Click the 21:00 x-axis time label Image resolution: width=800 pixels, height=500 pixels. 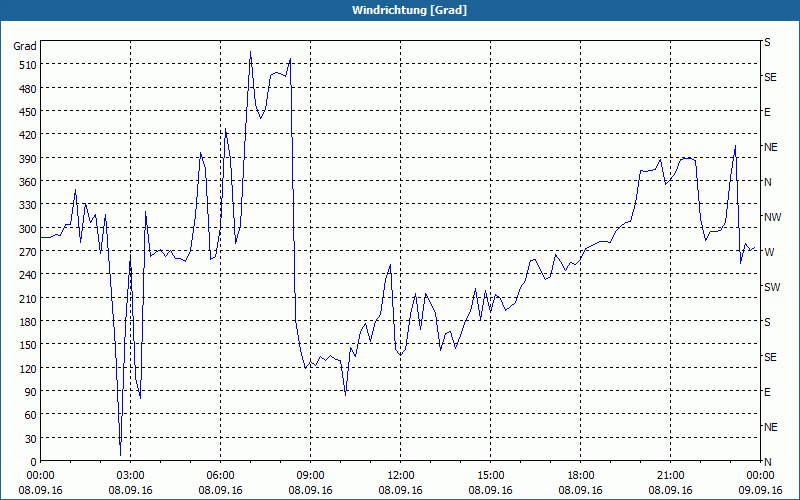[670, 475]
